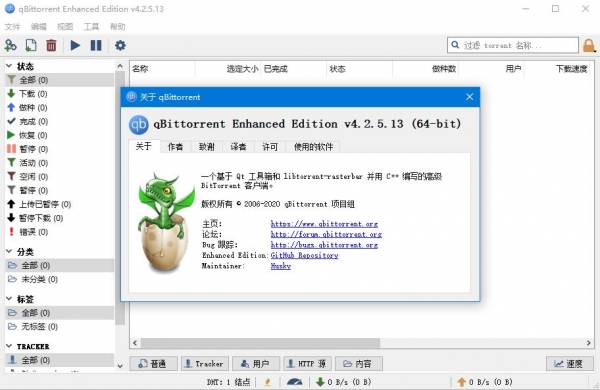600x390 pixels.
Task: Click the 速度 graph button
Action: pyautogui.click(x=570, y=364)
